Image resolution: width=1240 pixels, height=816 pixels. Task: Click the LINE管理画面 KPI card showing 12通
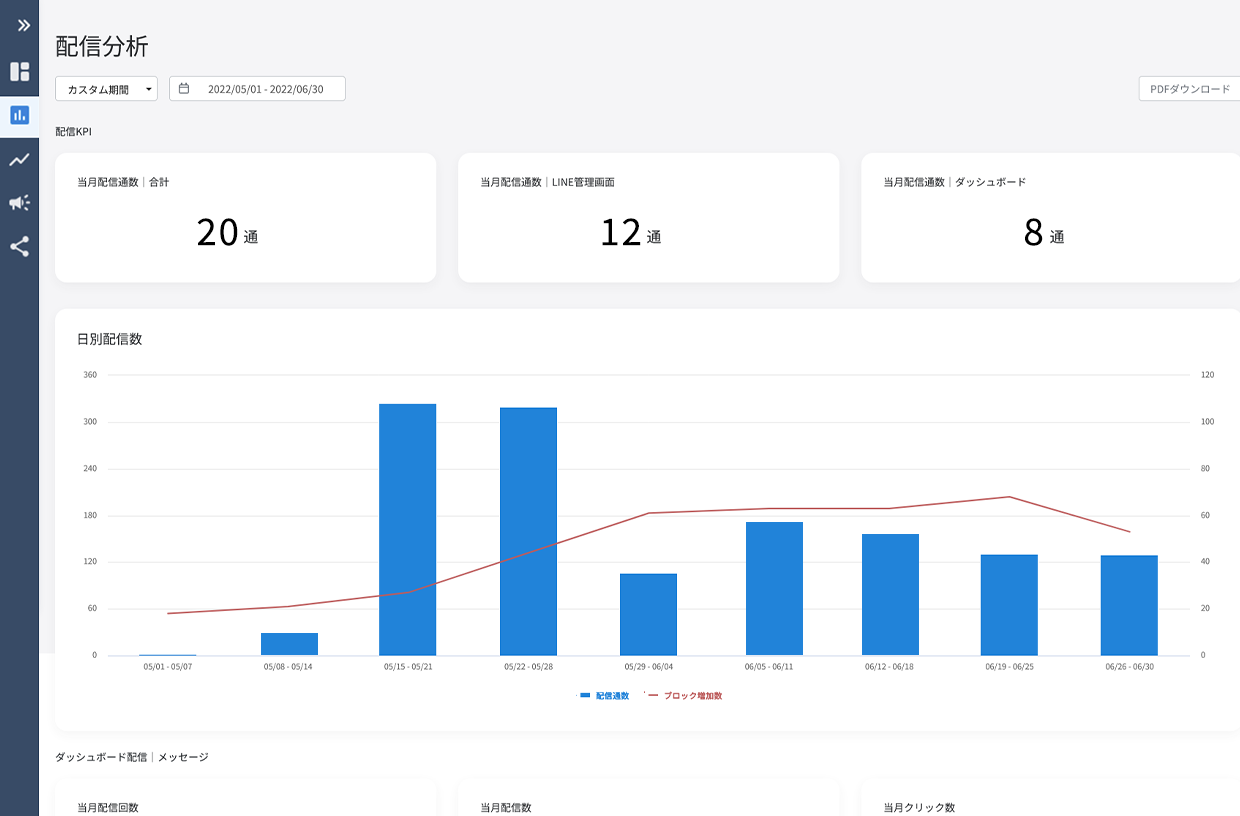pos(648,218)
